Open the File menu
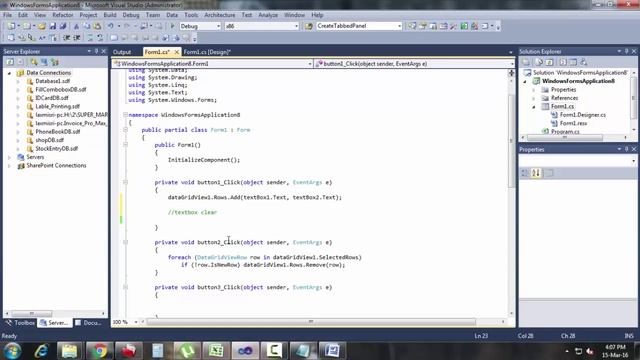 tap(7, 15)
